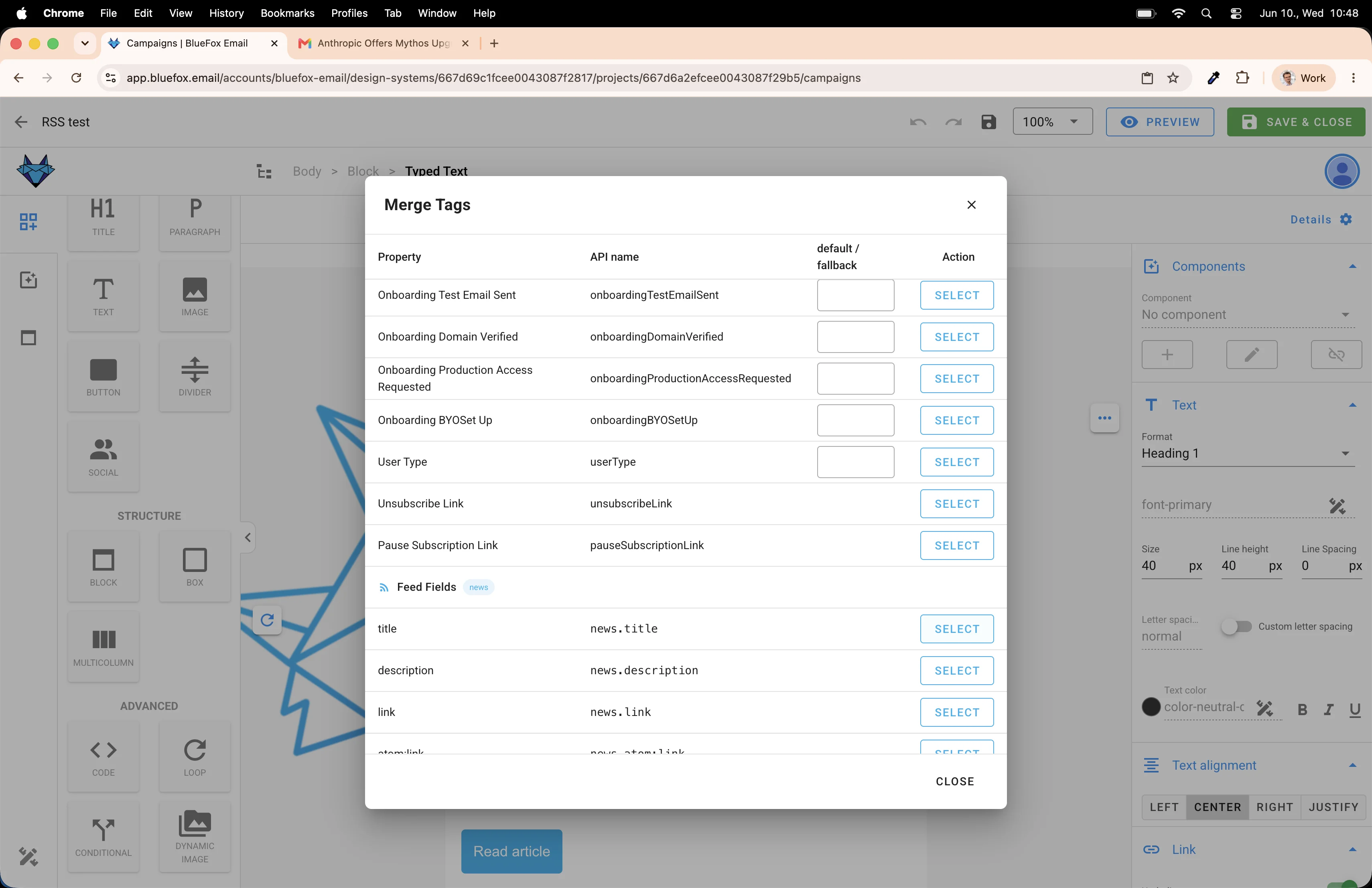Select the Code advanced tile

(x=103, y=756)
